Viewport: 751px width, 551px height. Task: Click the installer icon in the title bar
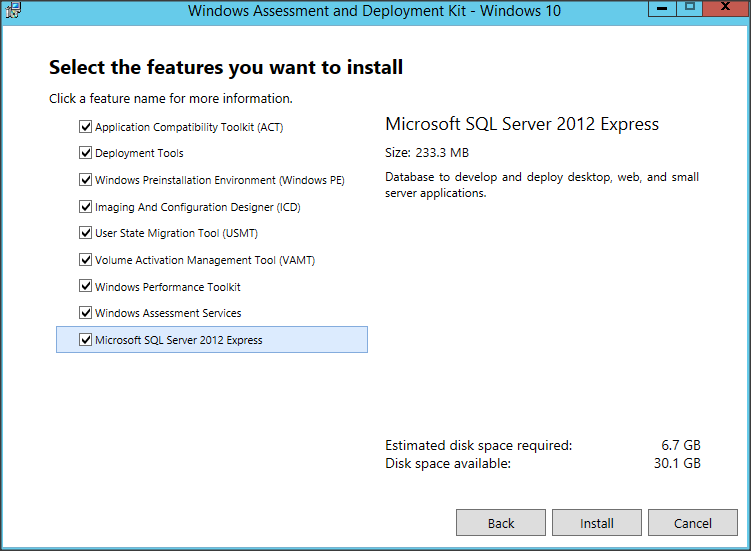[13, 10]
